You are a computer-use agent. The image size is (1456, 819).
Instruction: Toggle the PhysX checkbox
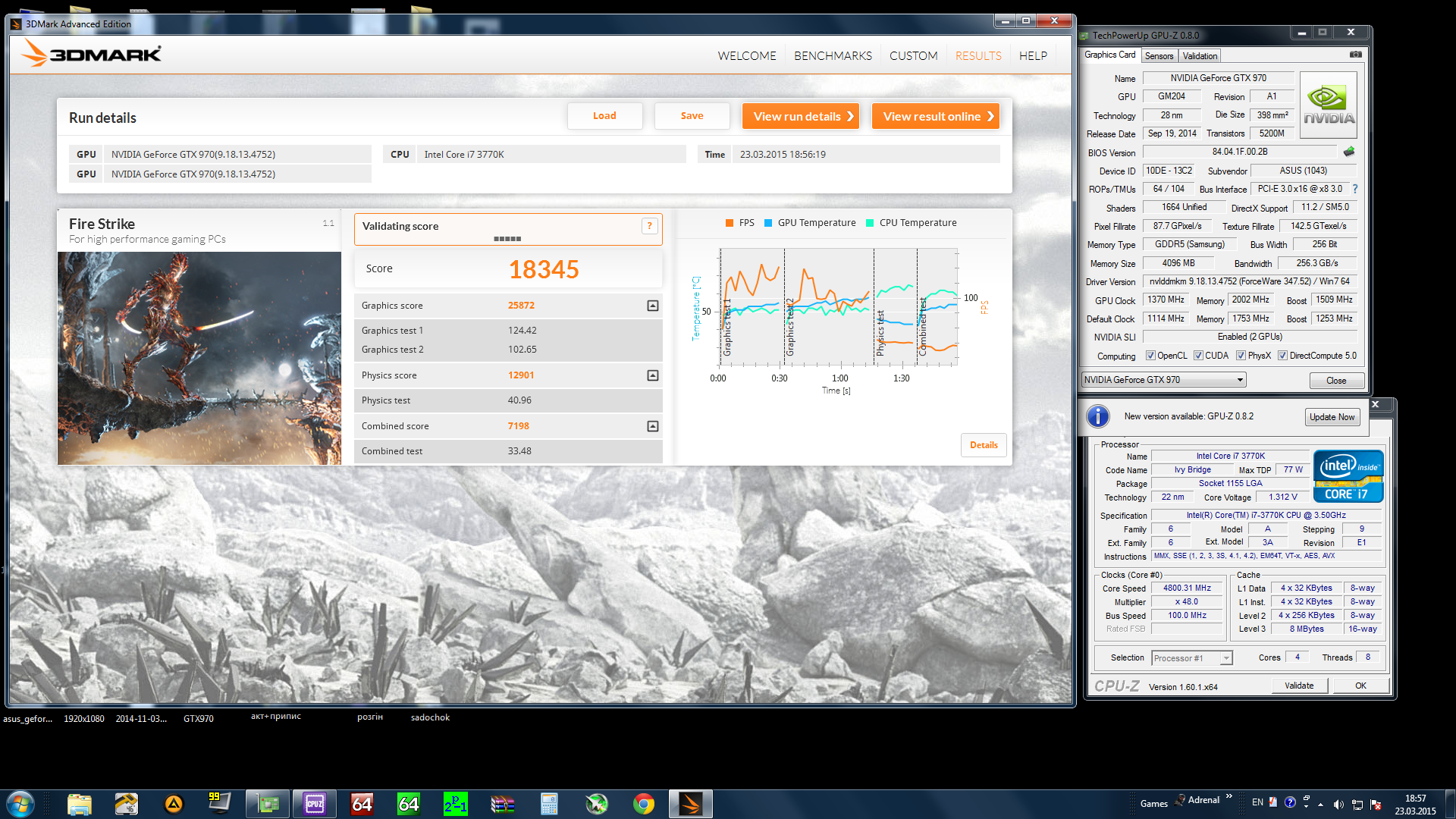click(x=1241, y=356)
